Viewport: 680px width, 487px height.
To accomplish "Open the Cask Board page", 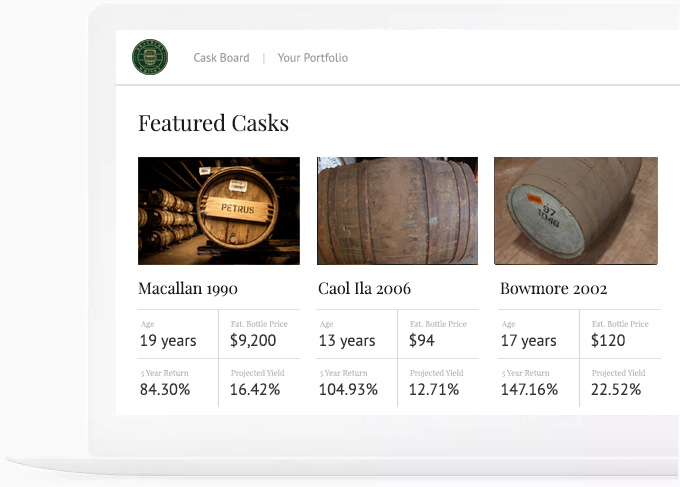I will (x=221, y=58).
